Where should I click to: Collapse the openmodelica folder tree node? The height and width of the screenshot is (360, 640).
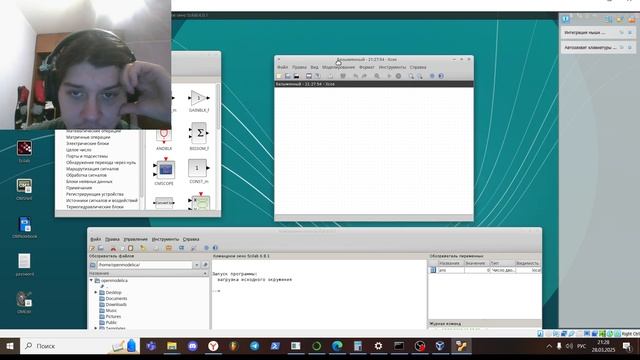(x=91, y=281)
